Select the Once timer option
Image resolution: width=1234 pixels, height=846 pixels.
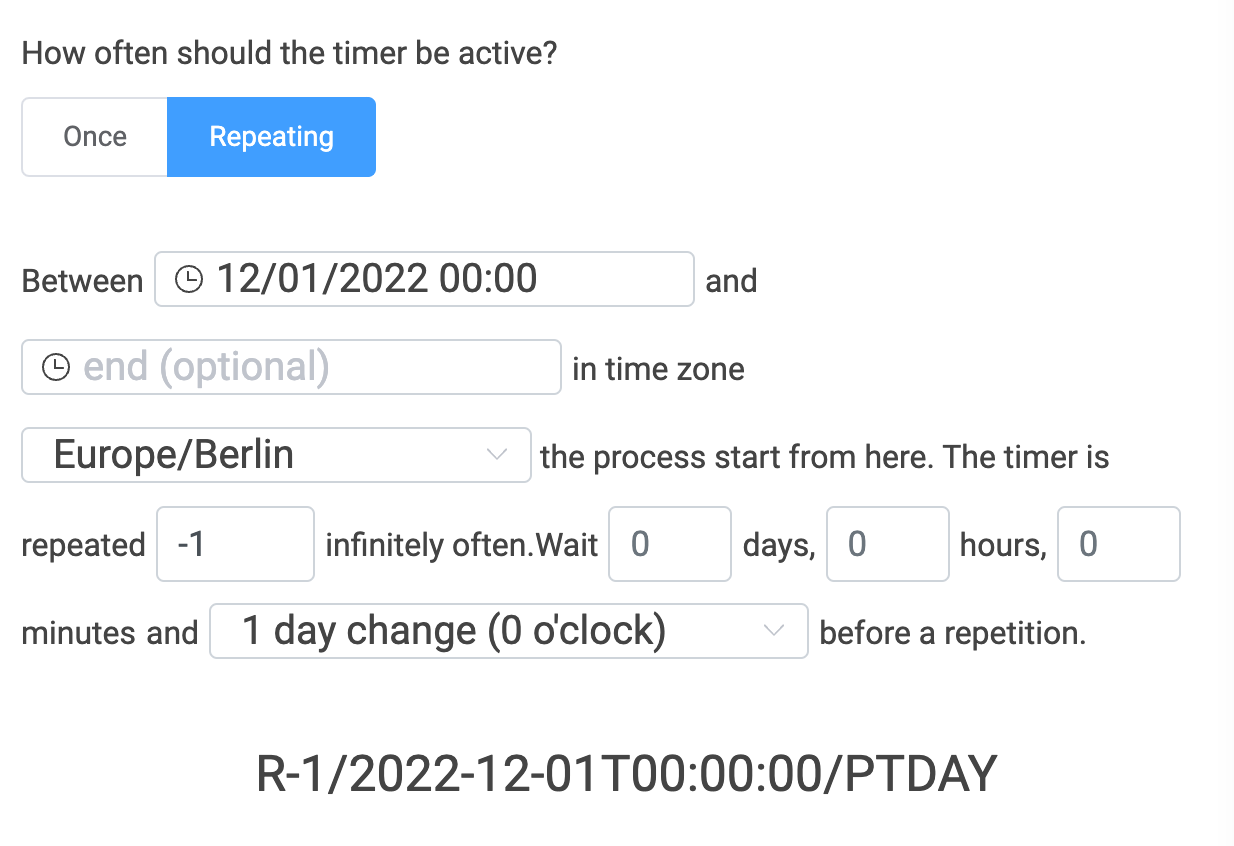tap(95, 137)
